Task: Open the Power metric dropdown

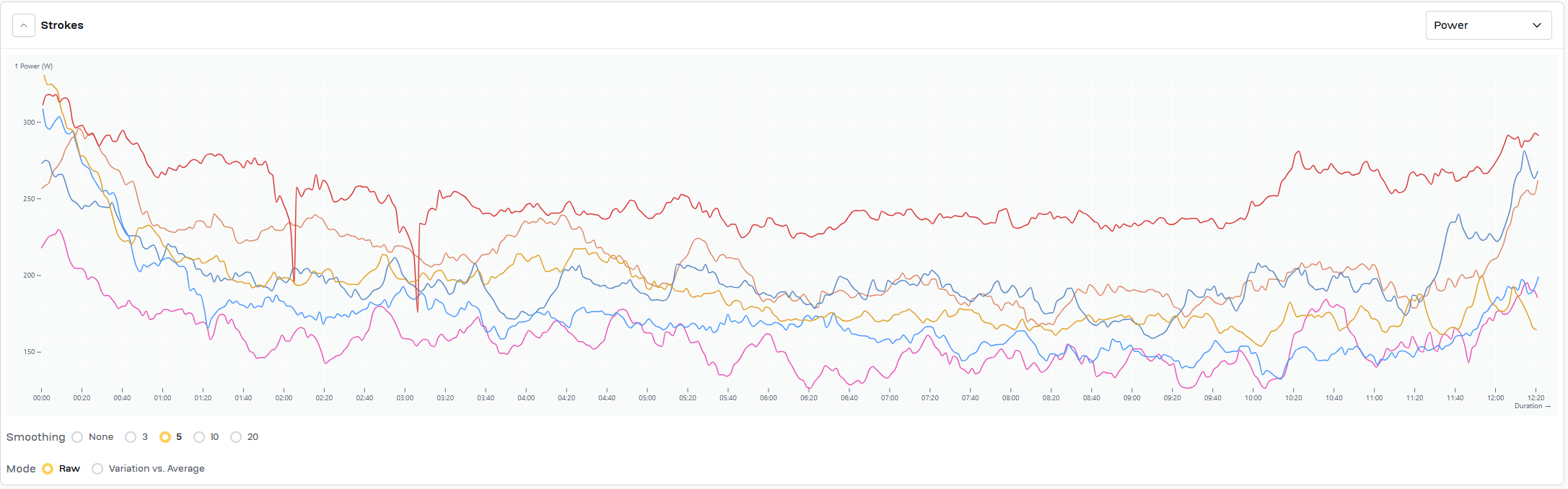Action: [x=1488, y=25]
